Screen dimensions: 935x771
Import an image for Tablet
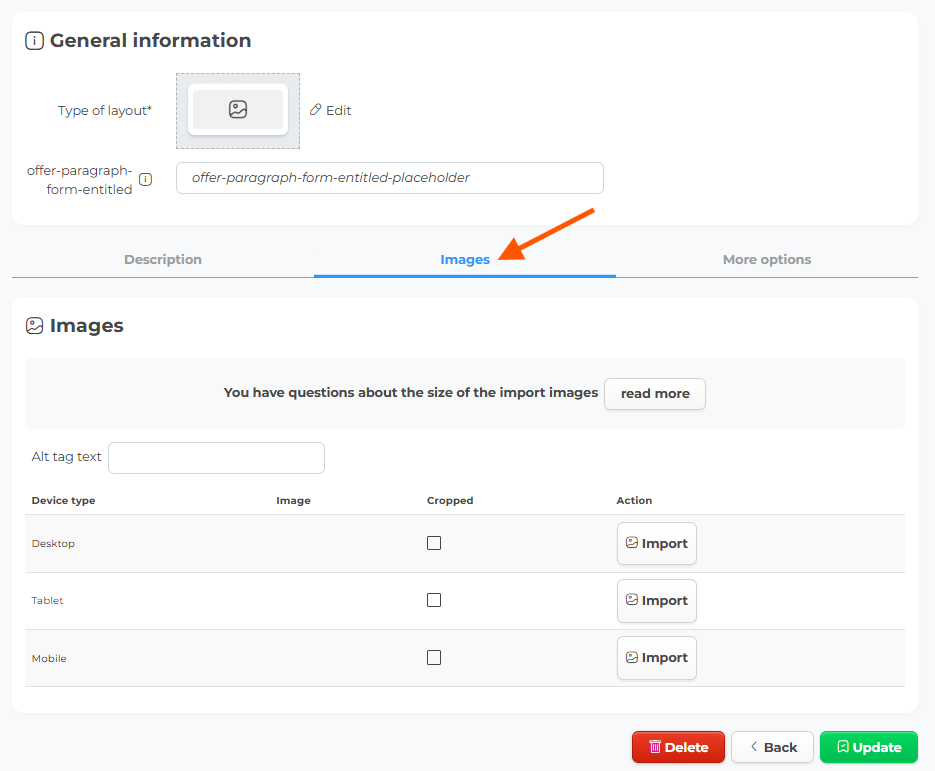(x=657, y=600)
